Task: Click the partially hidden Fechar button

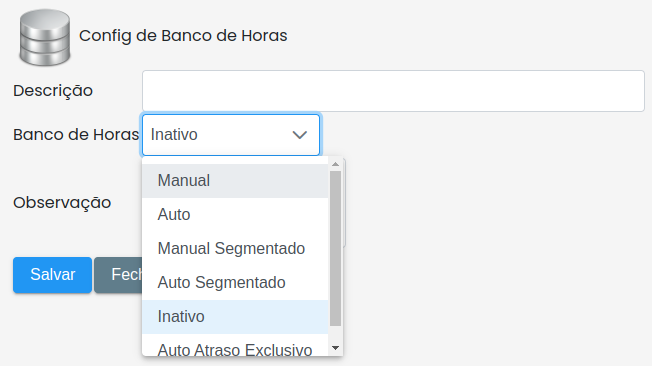Action: 119,275
